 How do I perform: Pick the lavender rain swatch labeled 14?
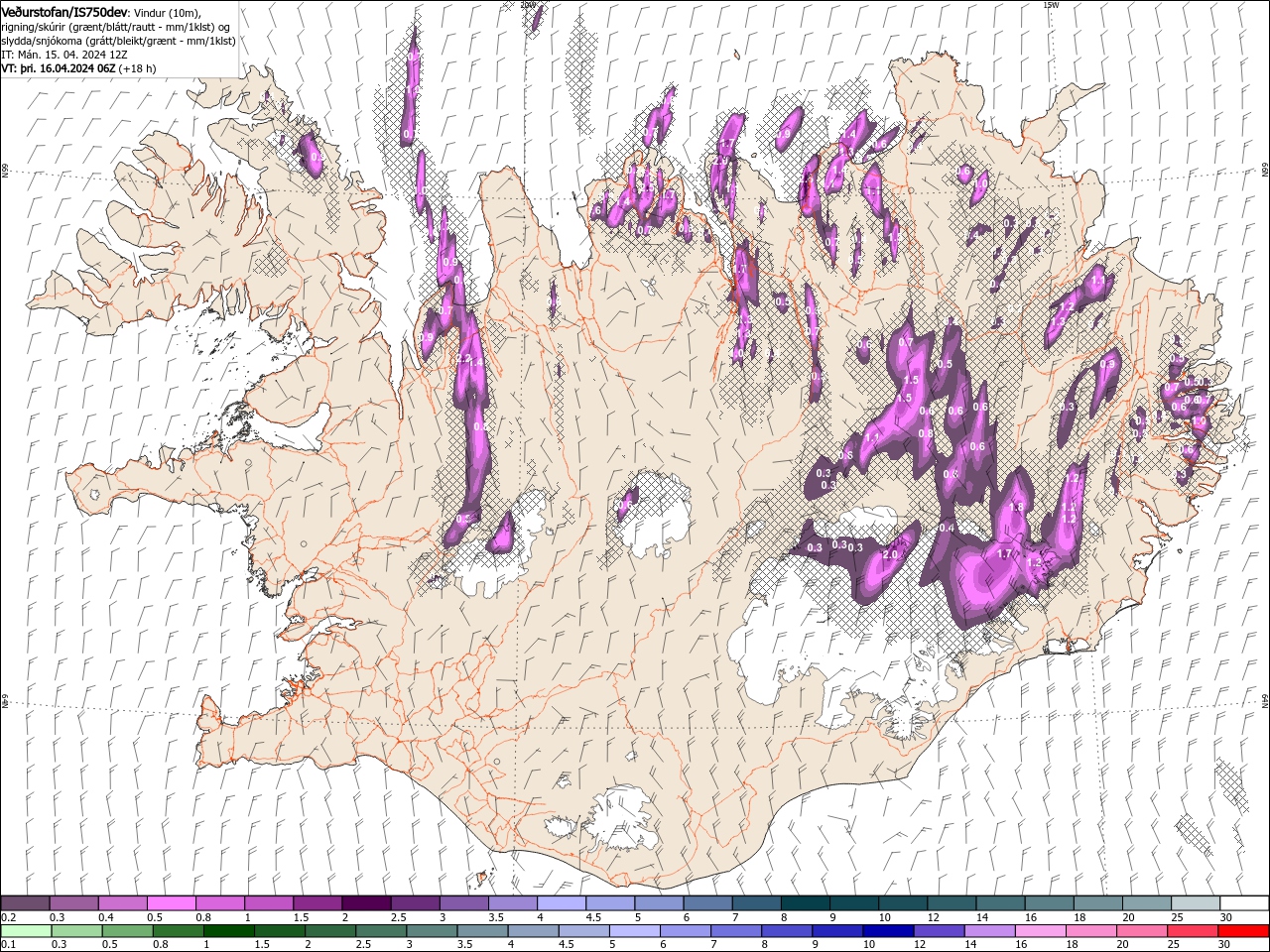click(989, 931)
